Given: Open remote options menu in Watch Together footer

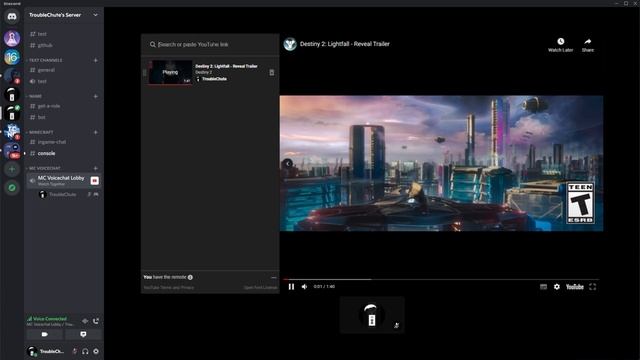Looking at the screenshot, I should point(273,278).
